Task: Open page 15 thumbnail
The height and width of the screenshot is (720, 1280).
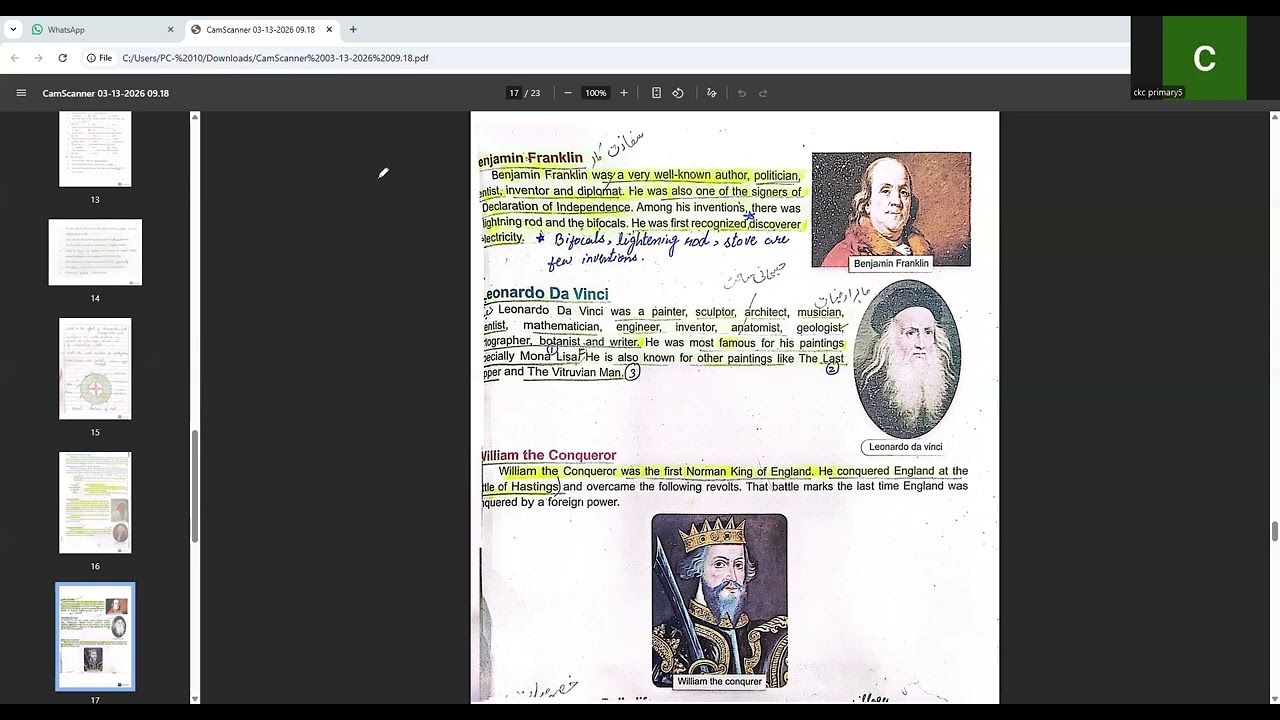Action: (95, 369)
